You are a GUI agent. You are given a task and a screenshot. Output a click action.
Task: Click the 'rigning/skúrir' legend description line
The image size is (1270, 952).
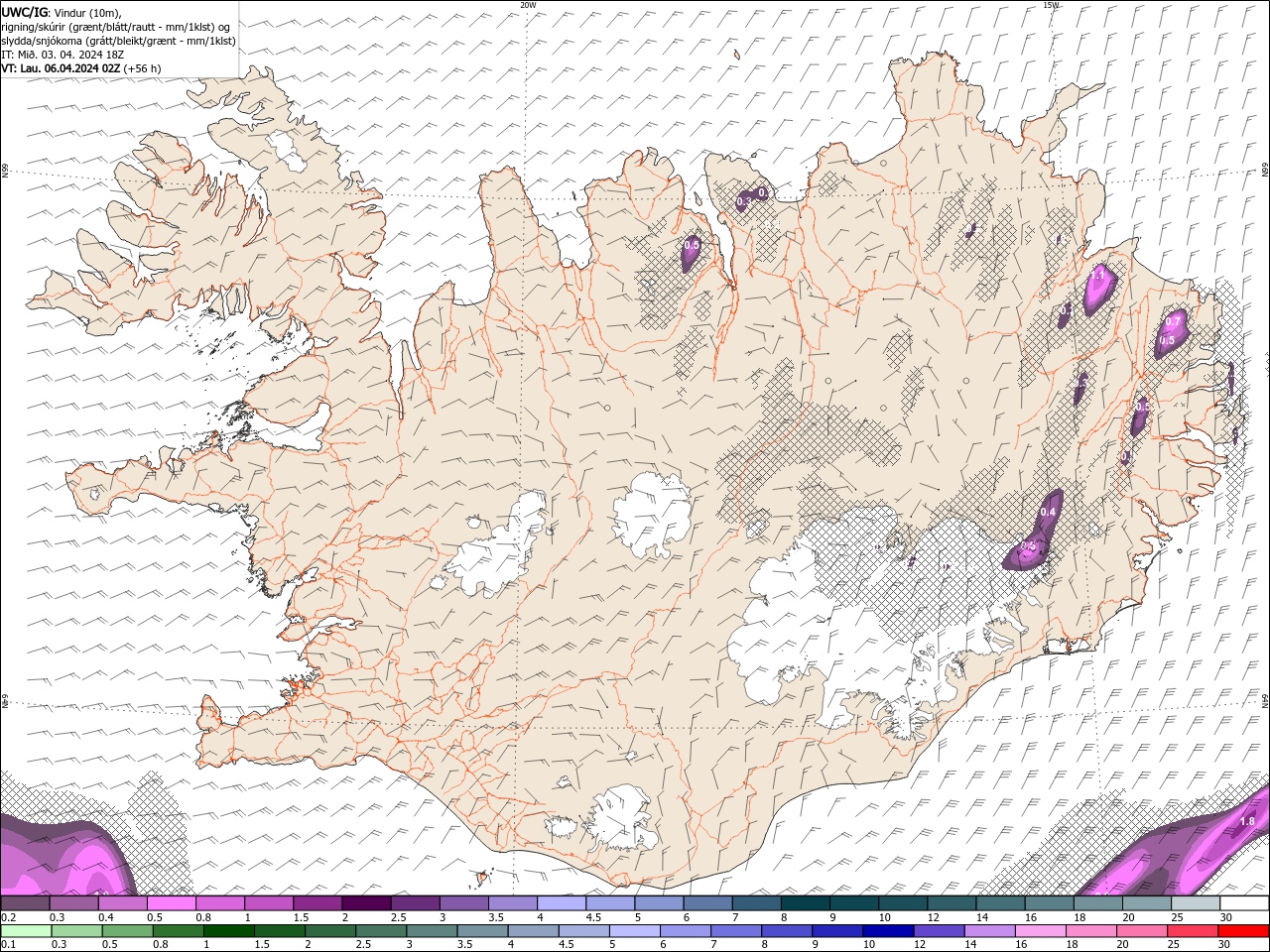click(116, 27)
